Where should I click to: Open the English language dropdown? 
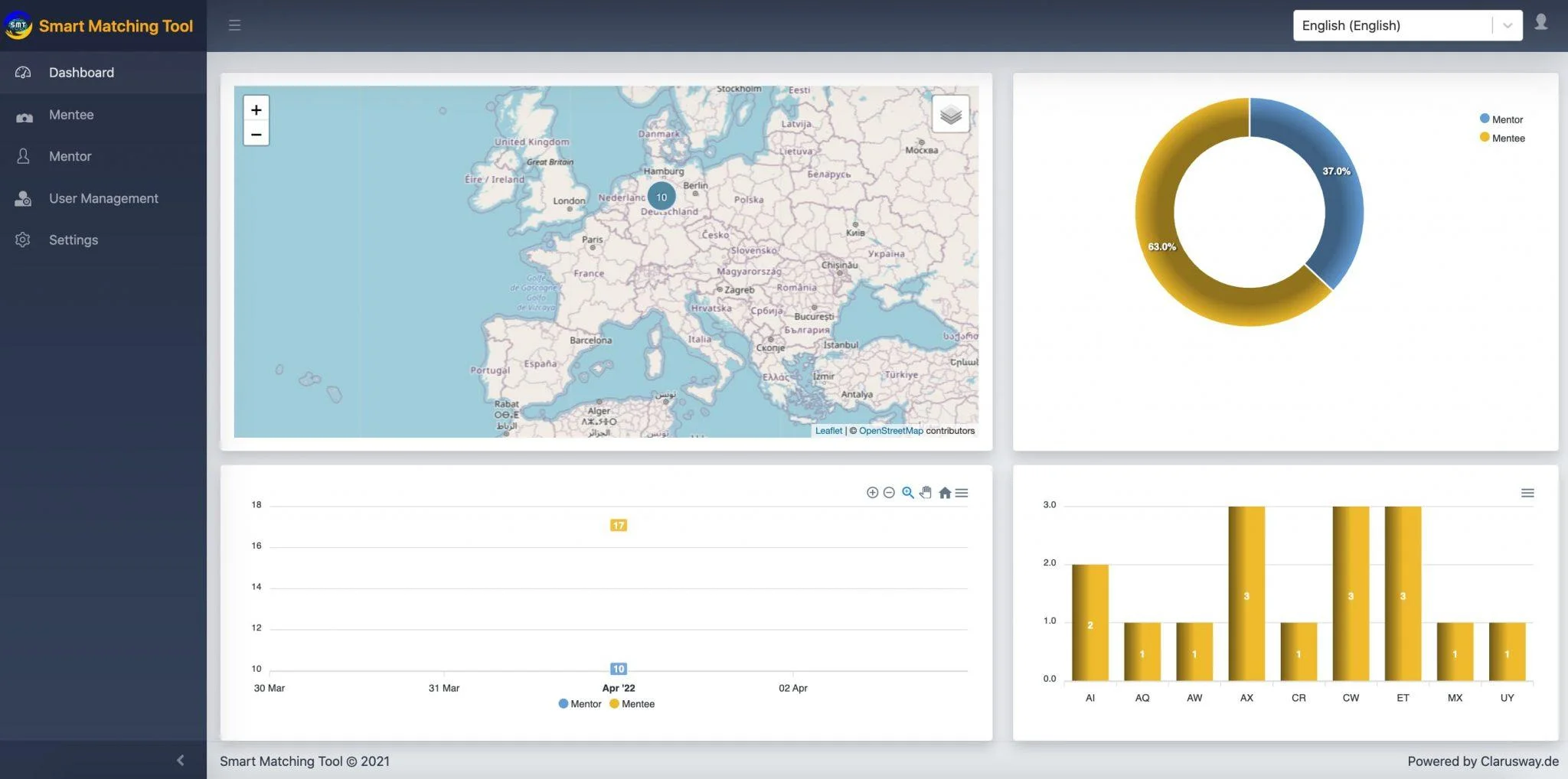1406,25
